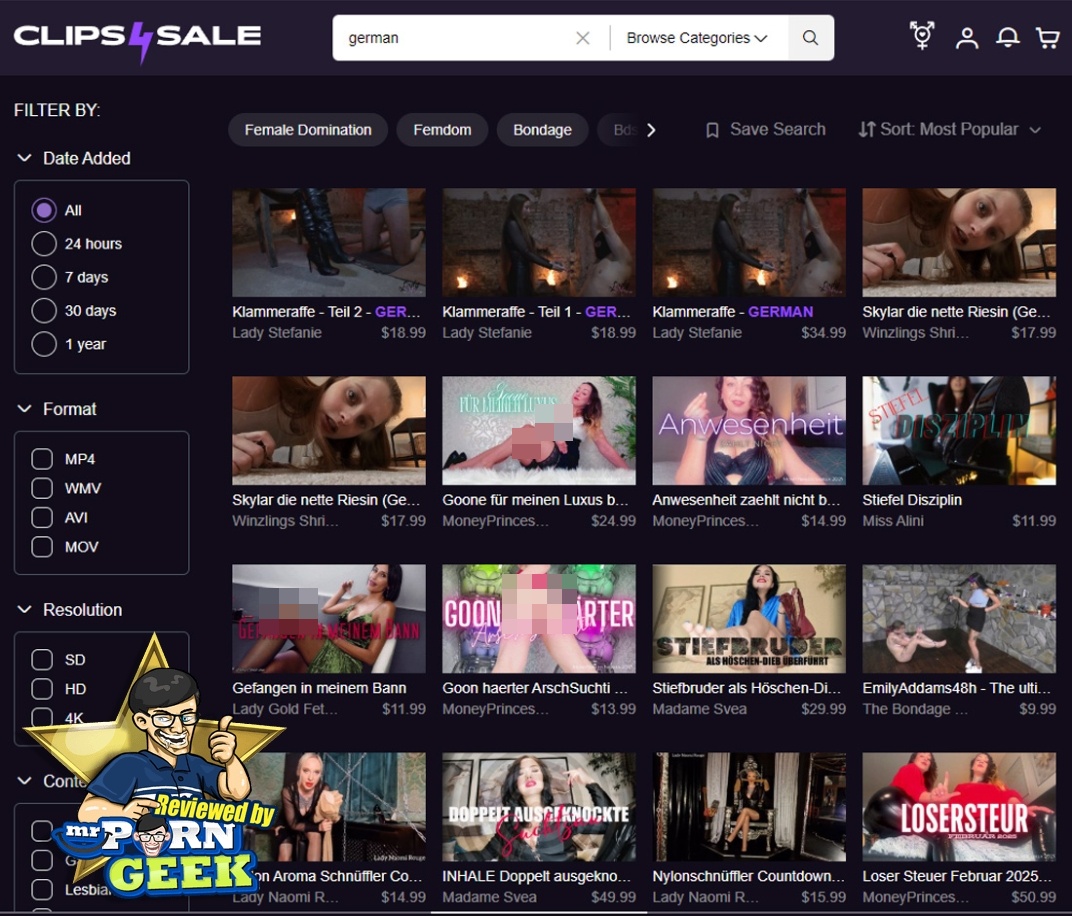Screen dimensions: 1072x916
Task: Open the shopping cart icon
Action: click(x=1047, y=38)
